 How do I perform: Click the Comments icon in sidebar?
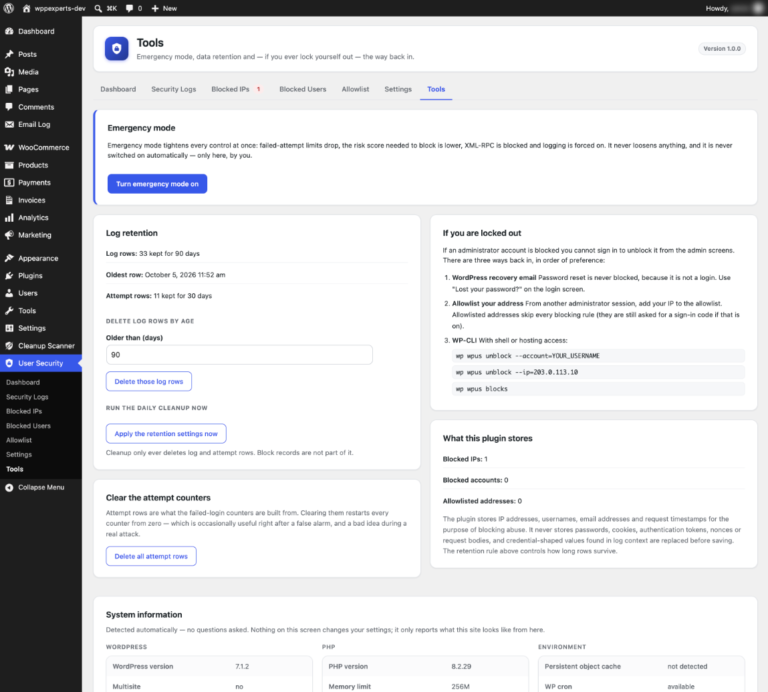[9, 107]
